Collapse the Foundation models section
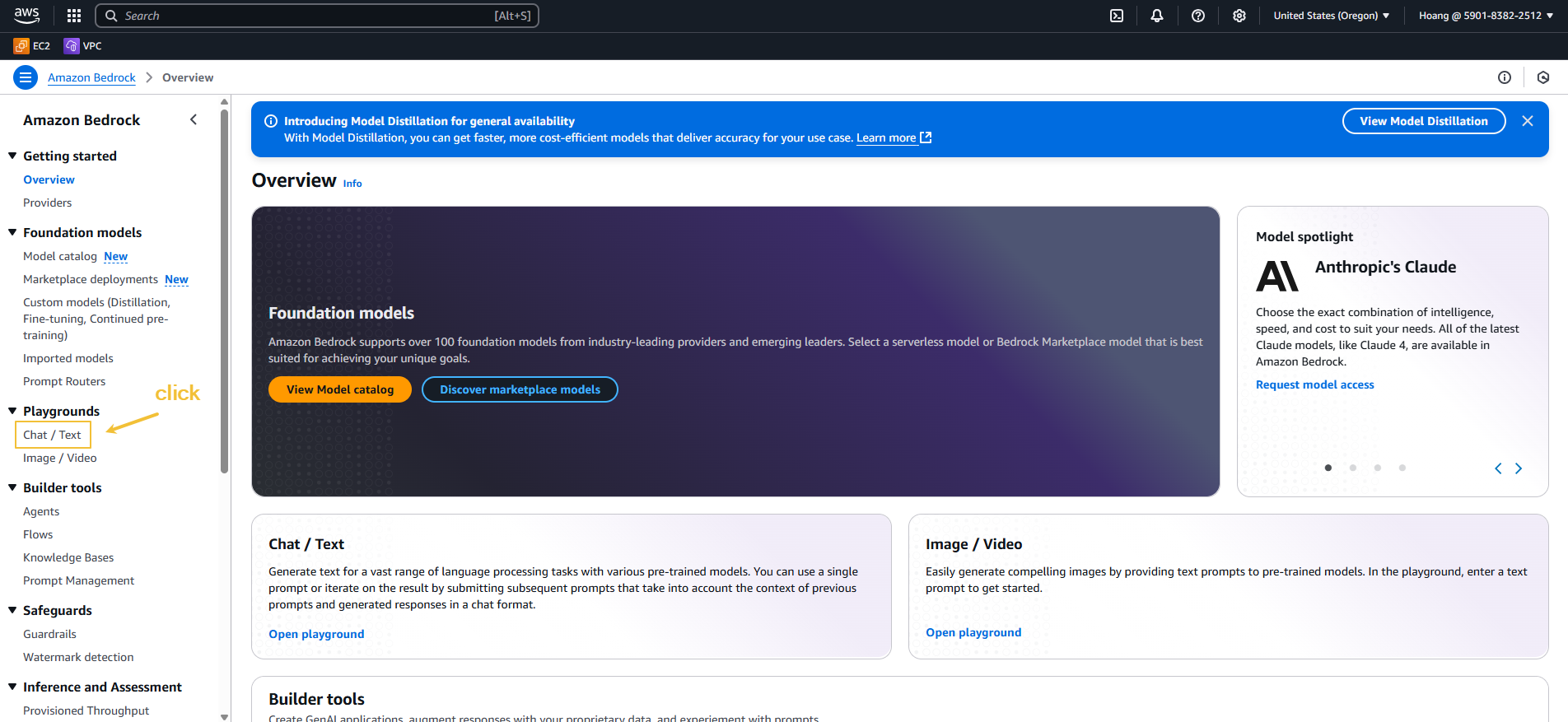The height and width of the screenshot is (722, 1568). pyautogui.click(x=12, y=232)
